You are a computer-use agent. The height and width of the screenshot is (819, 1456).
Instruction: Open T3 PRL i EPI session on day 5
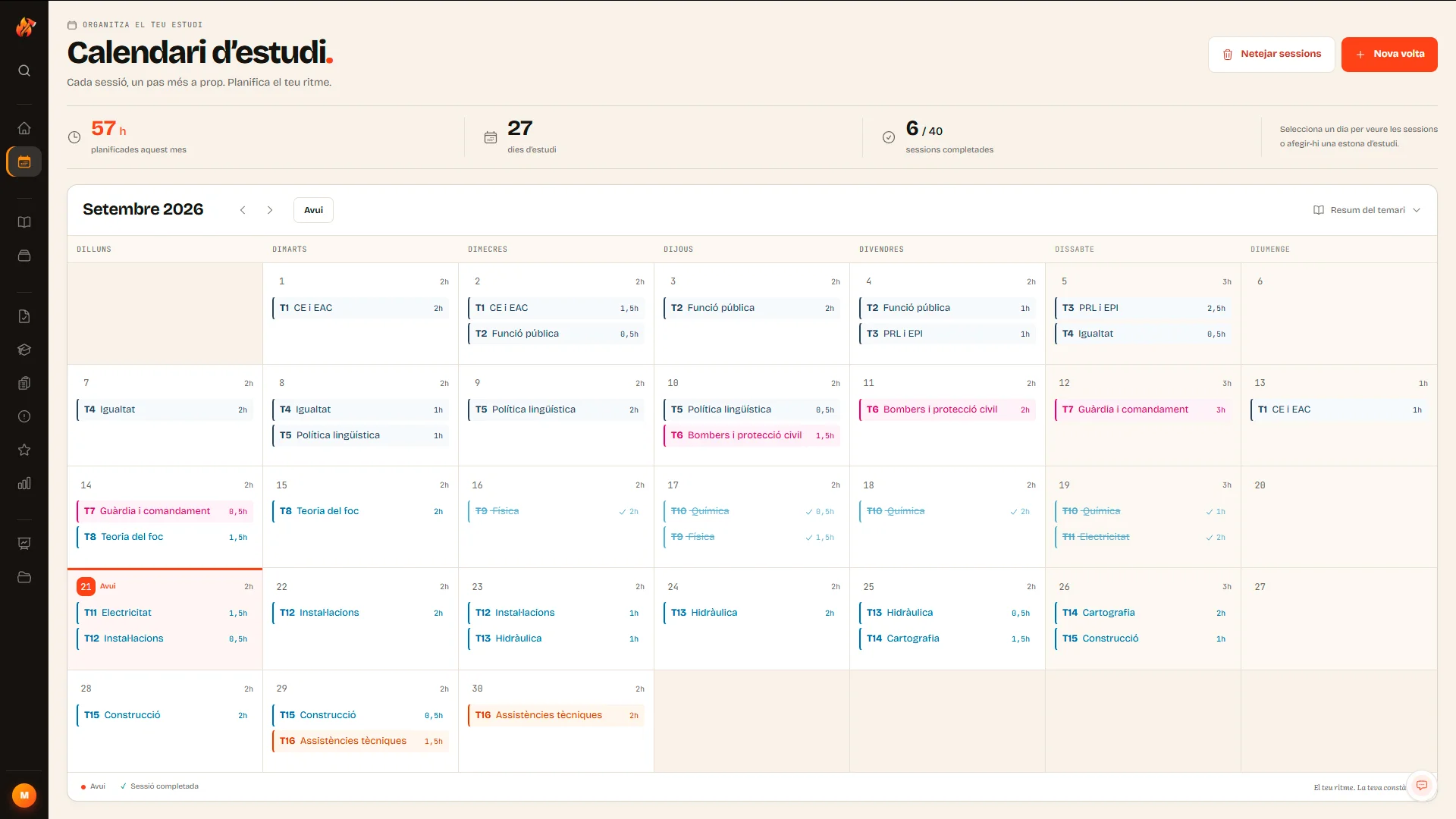coord(1143,308)
